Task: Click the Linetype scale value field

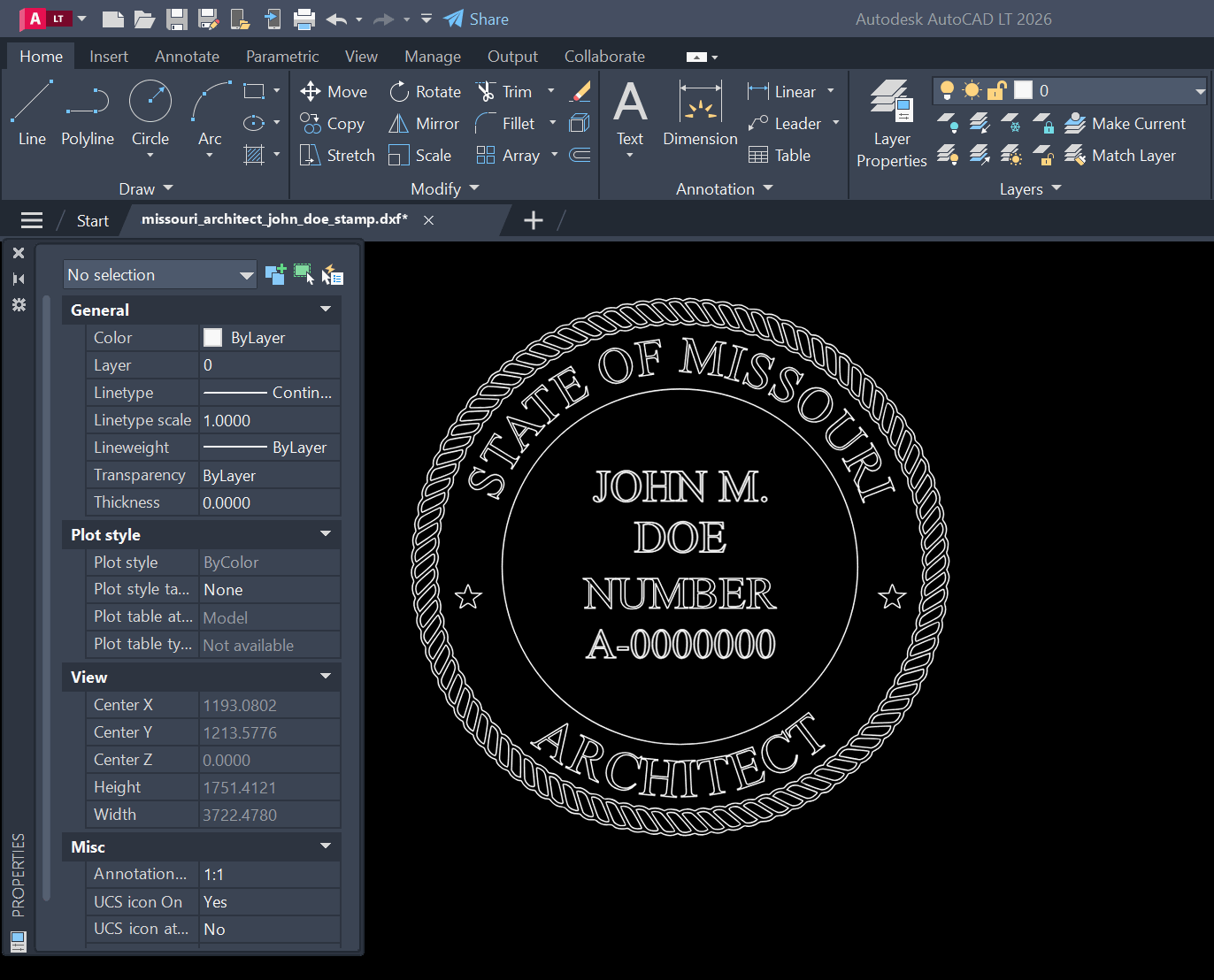Action: (x=270, y=420)
